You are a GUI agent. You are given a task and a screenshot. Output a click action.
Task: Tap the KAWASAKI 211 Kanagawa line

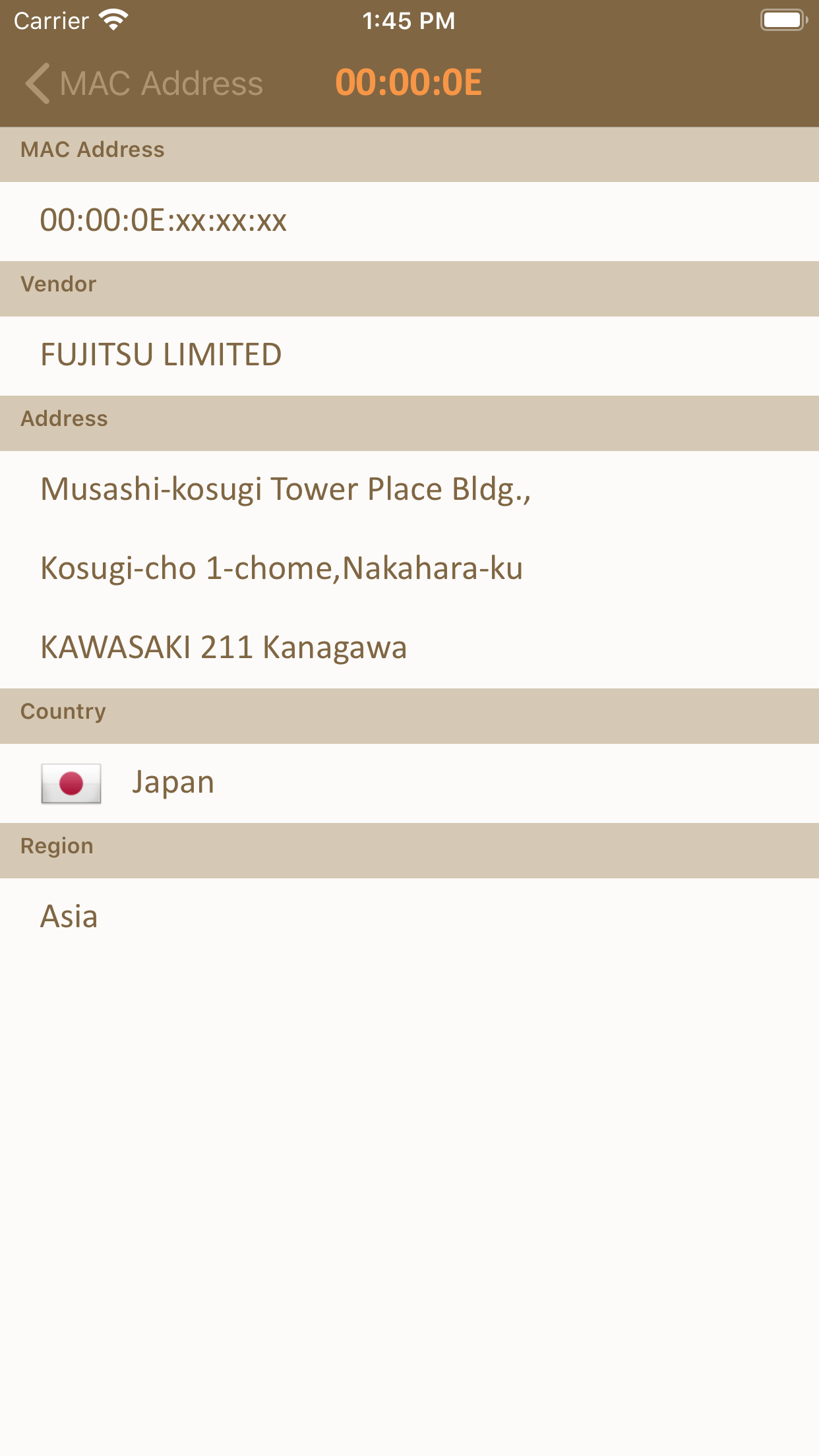[x=224, y=648]
